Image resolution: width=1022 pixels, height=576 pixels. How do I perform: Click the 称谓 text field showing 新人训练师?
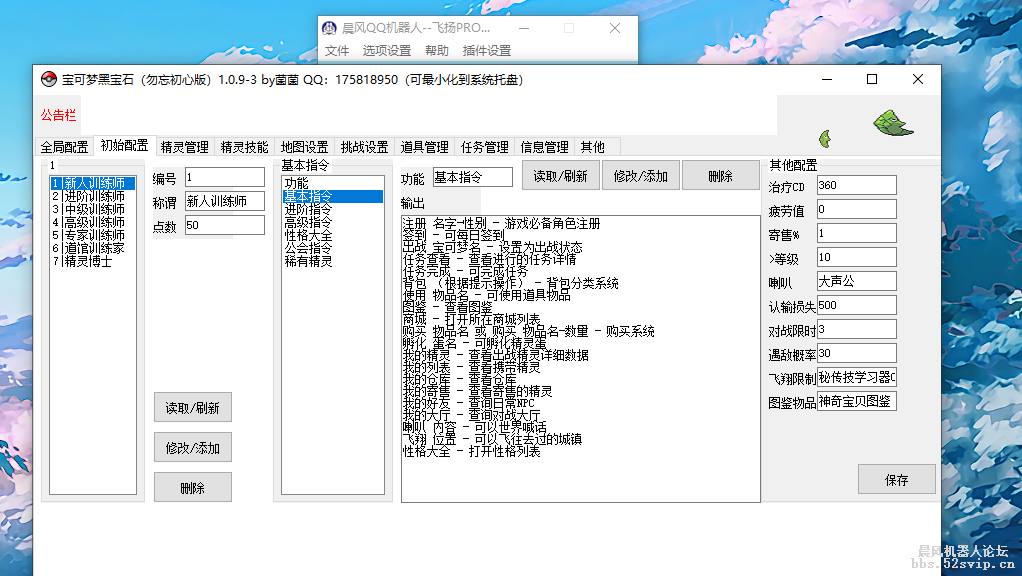click(x=227, y=201)
